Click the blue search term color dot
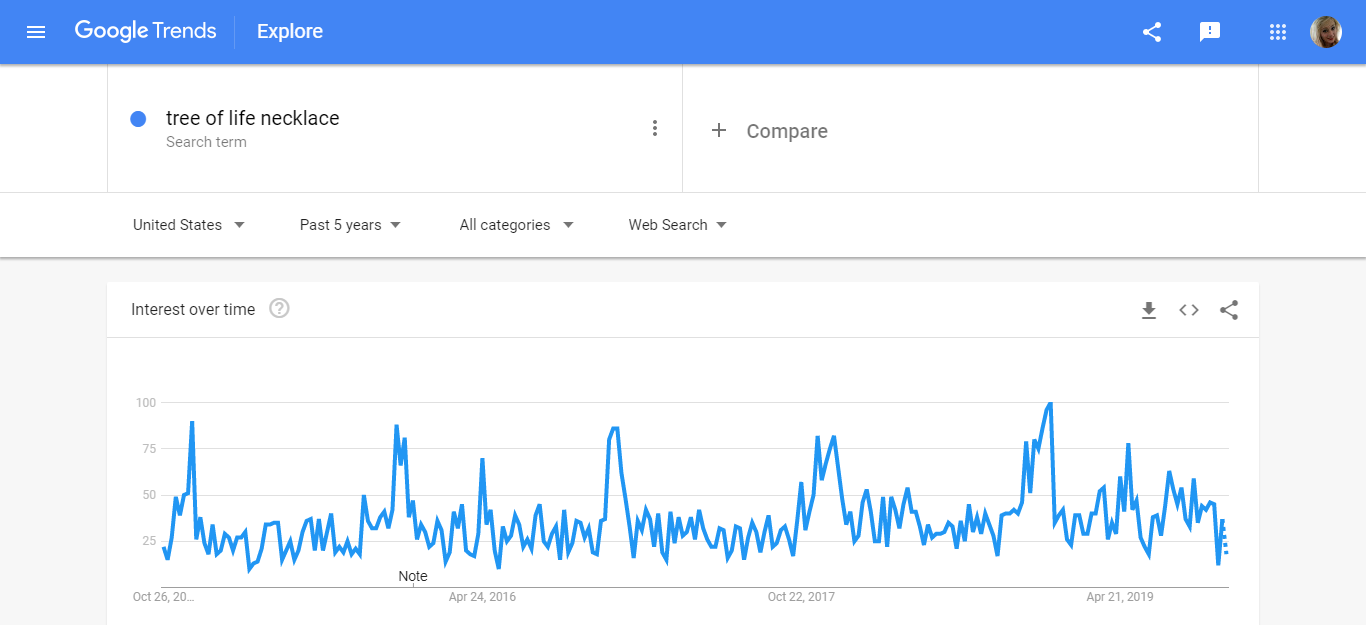This screenshot has height=625, width=1366. click(139, 119)
